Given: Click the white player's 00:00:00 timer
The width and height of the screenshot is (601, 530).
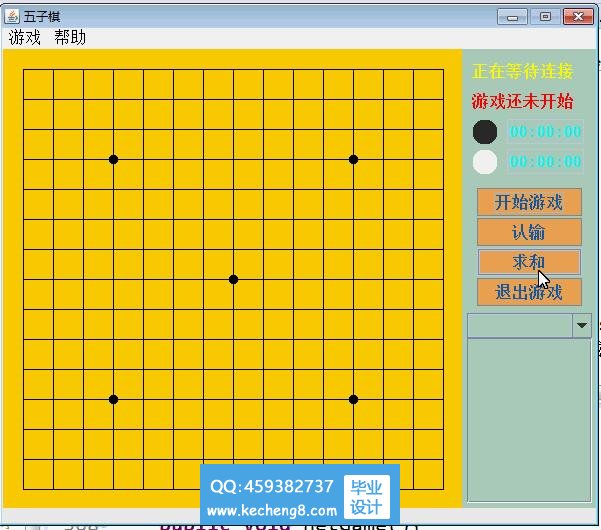Looking at the screenshot, I should coord(545,162).
